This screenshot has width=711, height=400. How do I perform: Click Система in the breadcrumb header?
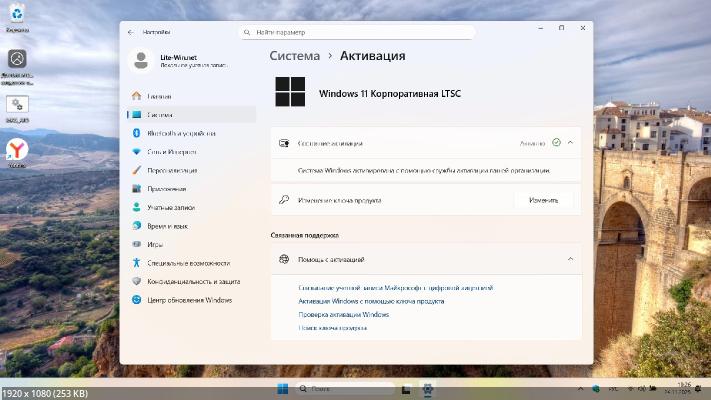[295, 56]
